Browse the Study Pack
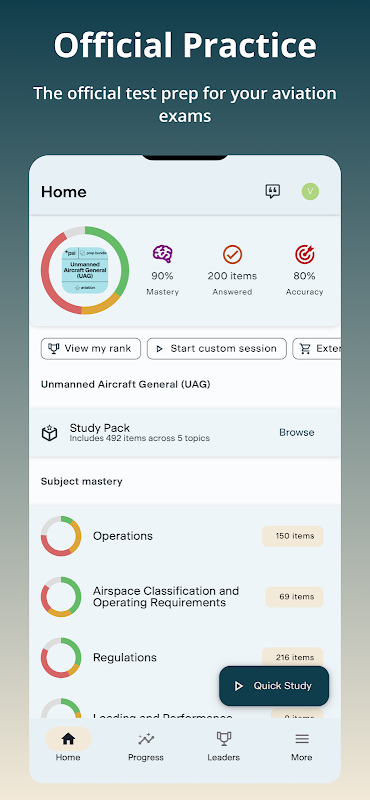This screenshot has height=800, width=370. click(297, 432)
